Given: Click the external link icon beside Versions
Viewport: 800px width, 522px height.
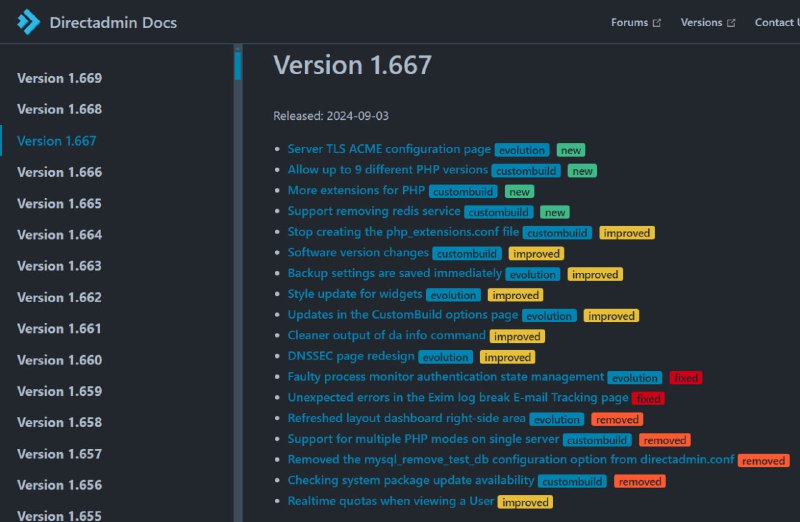Looking at the screenshot, I should [731, 23].
